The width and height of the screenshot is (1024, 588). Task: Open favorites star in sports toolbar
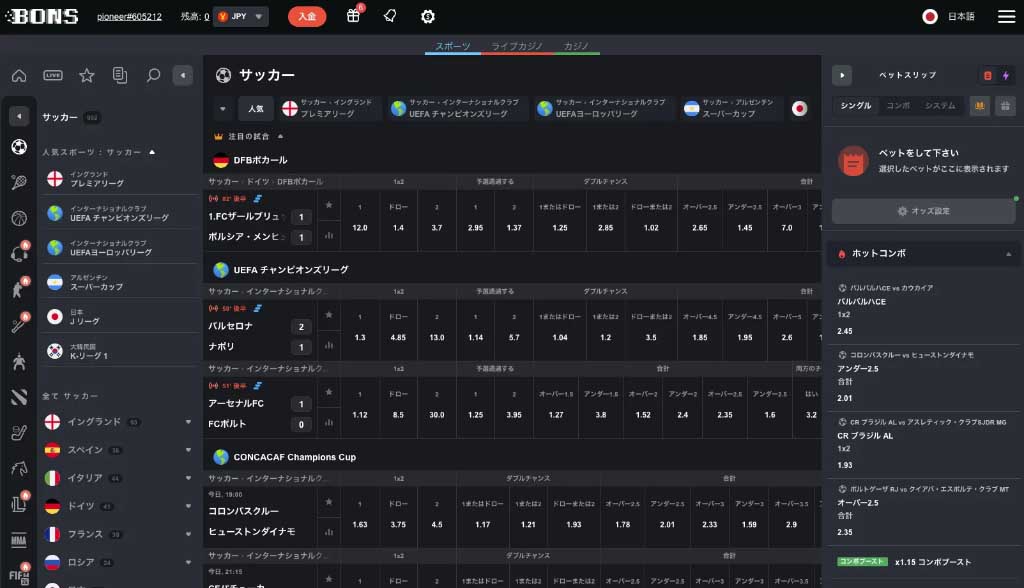point(87,76)
